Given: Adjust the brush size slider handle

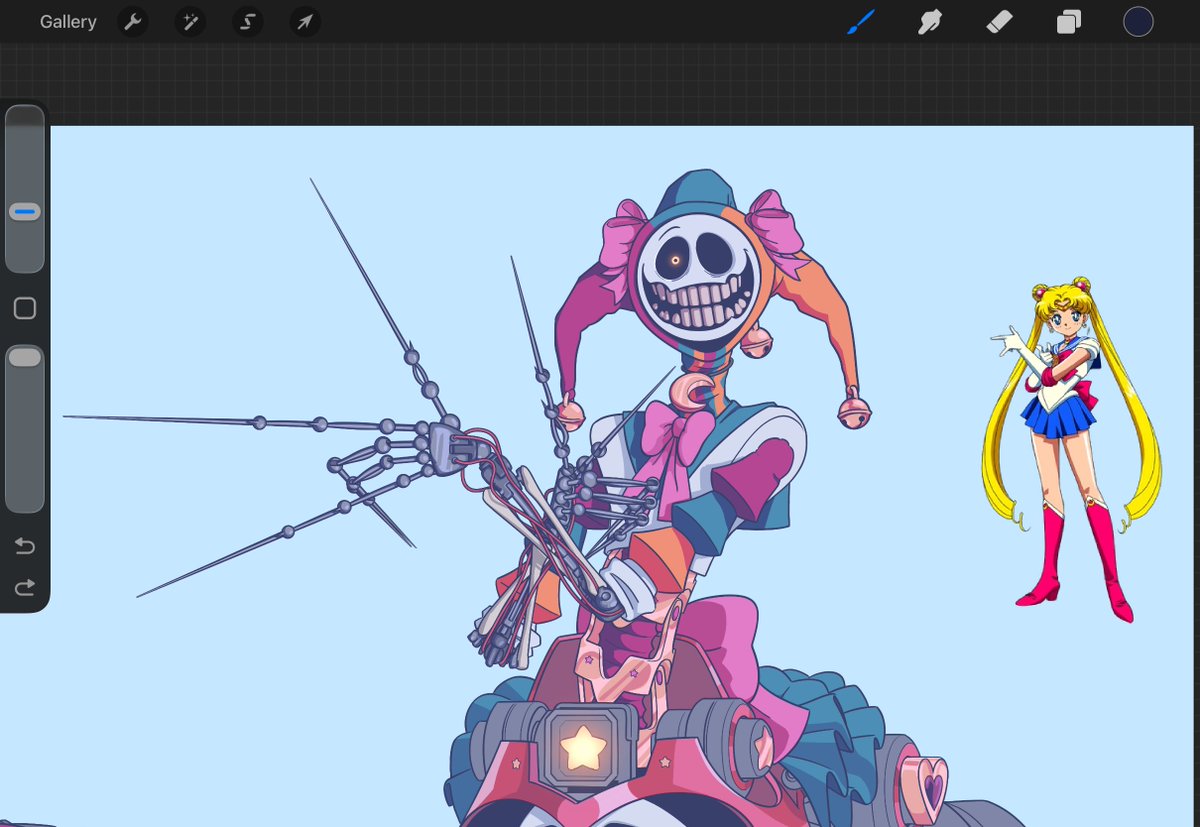Looking at the screenshot, I should tap(25, 212).
